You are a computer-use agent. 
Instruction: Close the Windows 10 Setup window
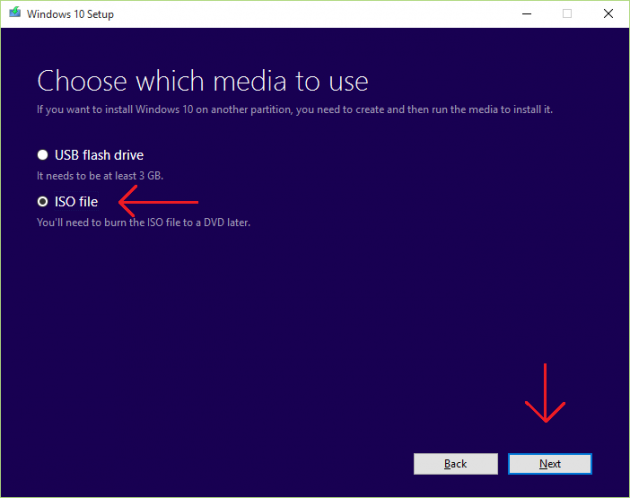click(608, 13)
